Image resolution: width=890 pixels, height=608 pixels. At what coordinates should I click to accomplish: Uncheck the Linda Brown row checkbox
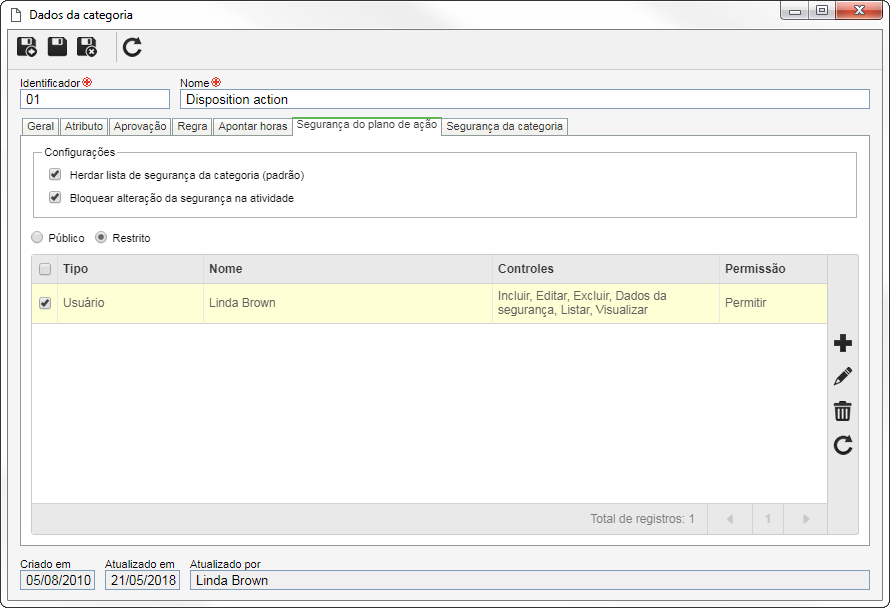tap(45, 303)
